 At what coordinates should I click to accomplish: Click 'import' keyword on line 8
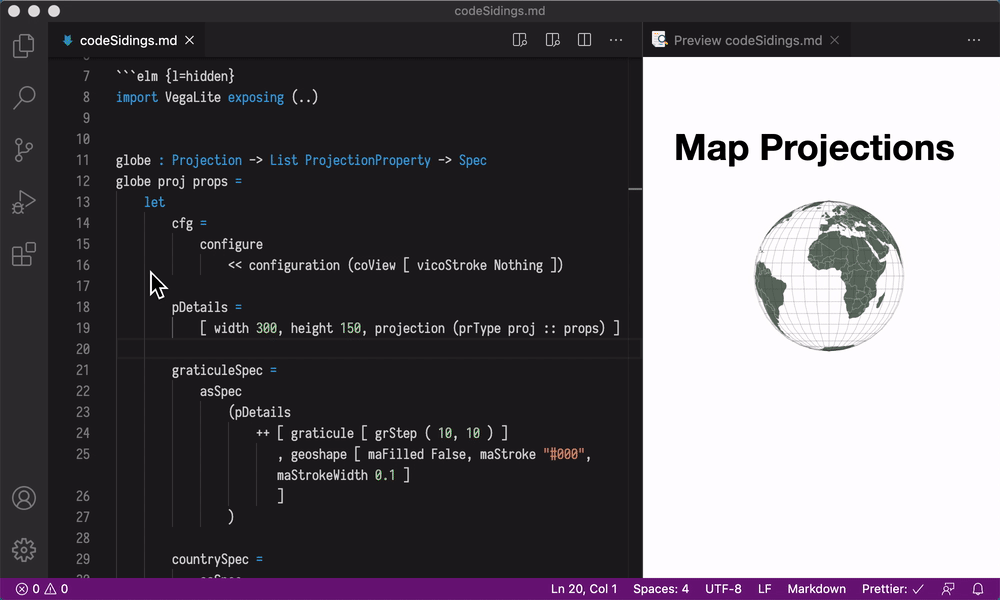[136, 97]
